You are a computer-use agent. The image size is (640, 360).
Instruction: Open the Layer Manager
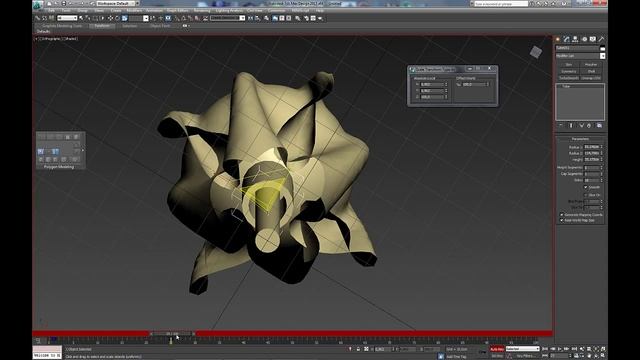[266, 18]
